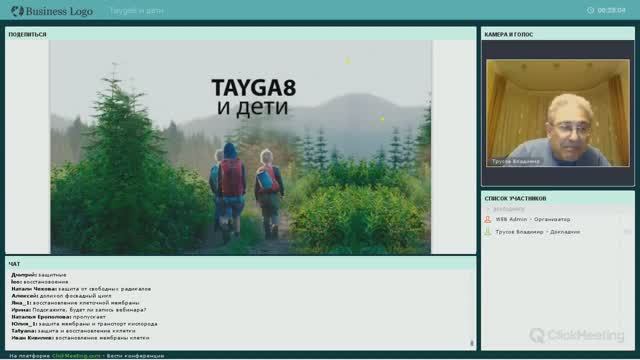Image resolution: width=640 pixels, height=360 pixels.
Task: Click leo's chat message 'восстановления'
Action: (40, 282)
